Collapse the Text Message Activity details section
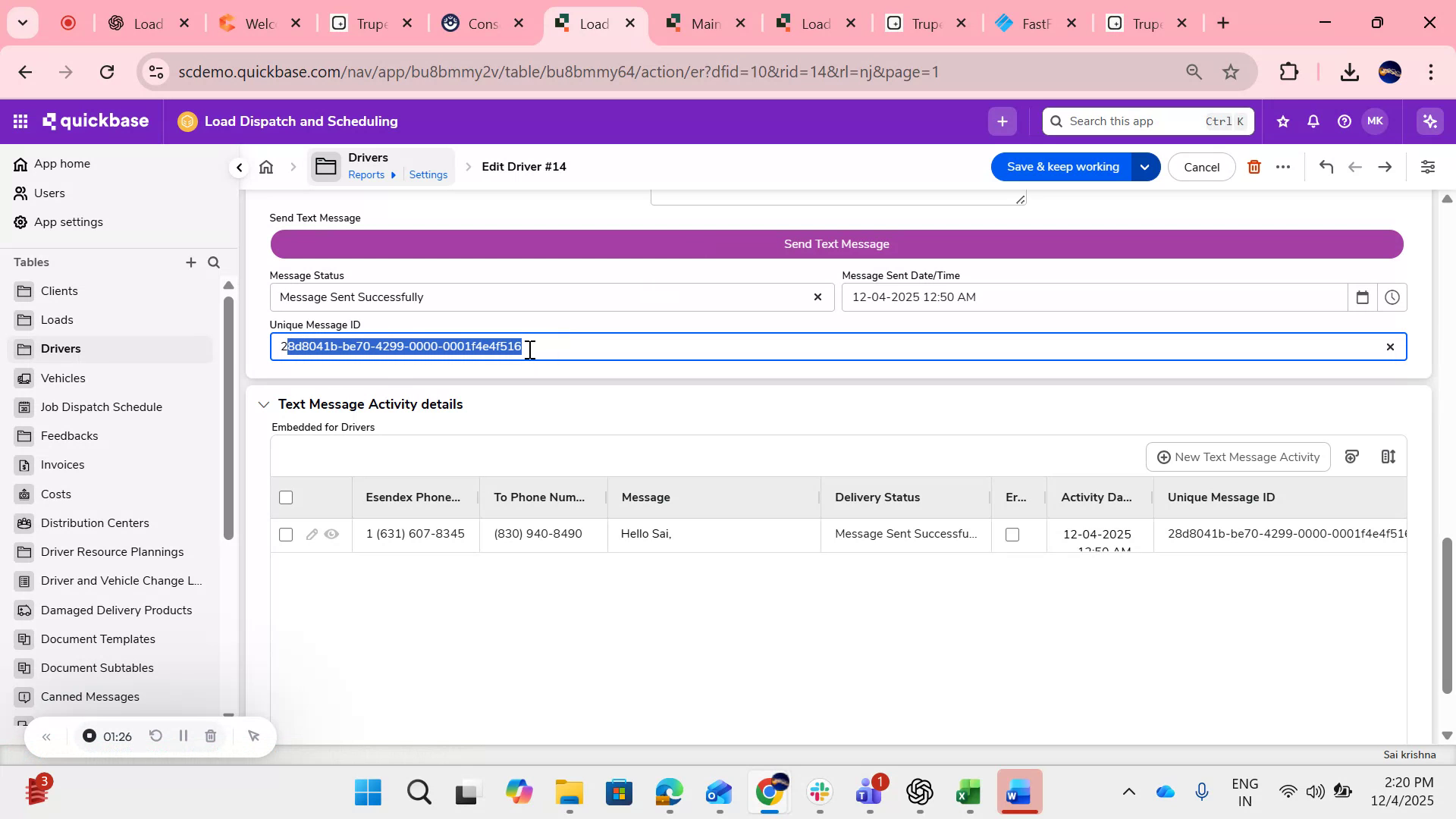Viewport: 1456px width, 819px height. point(264,404)
